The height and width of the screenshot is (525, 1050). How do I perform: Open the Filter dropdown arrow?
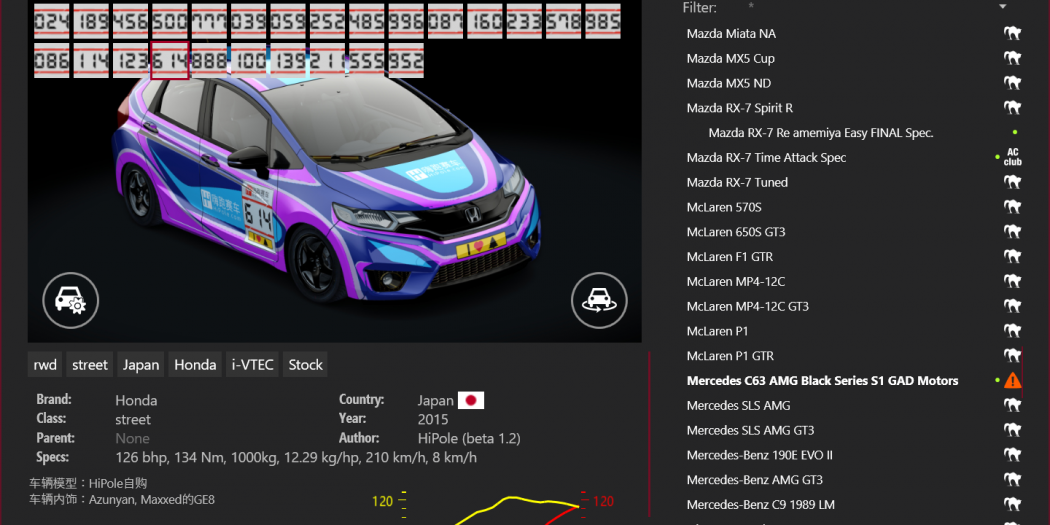[x=1002, y=7]
